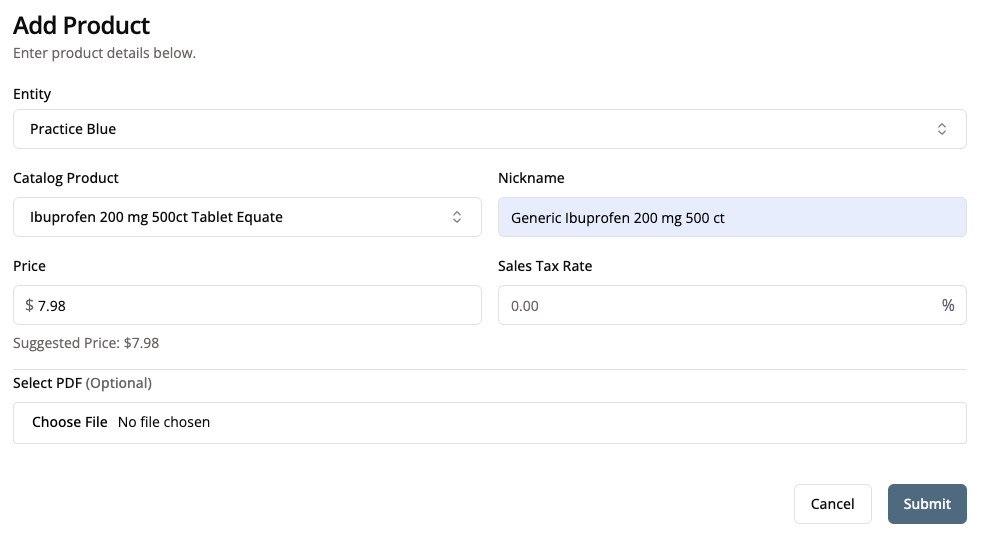Submit the Add Product form
This screenshot has width=981, height=534.
point(926,504)
